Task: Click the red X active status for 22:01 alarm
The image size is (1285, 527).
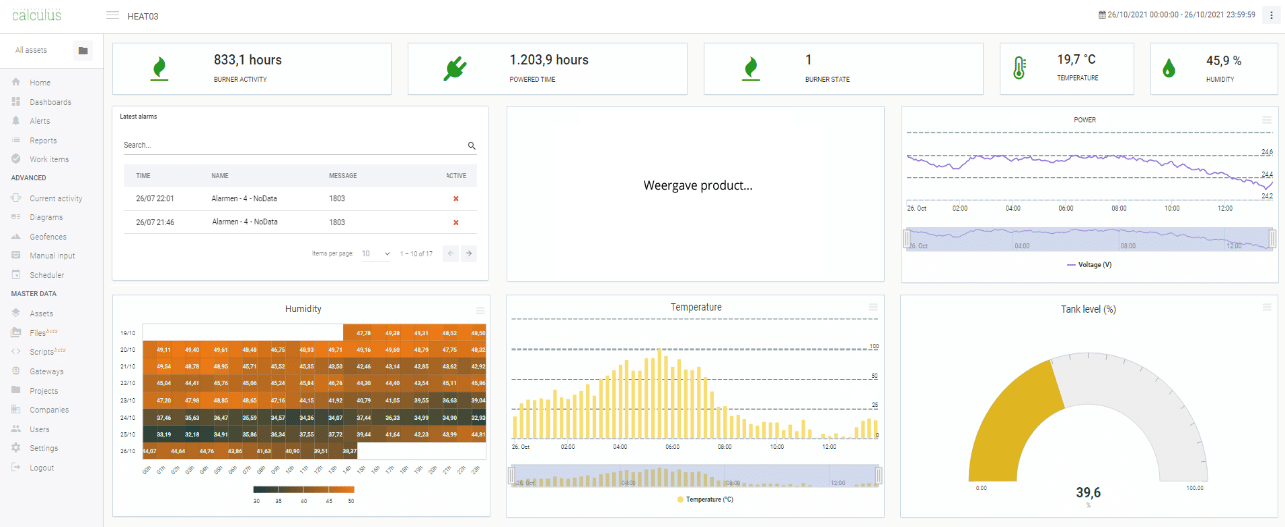Action: (455, 198)
